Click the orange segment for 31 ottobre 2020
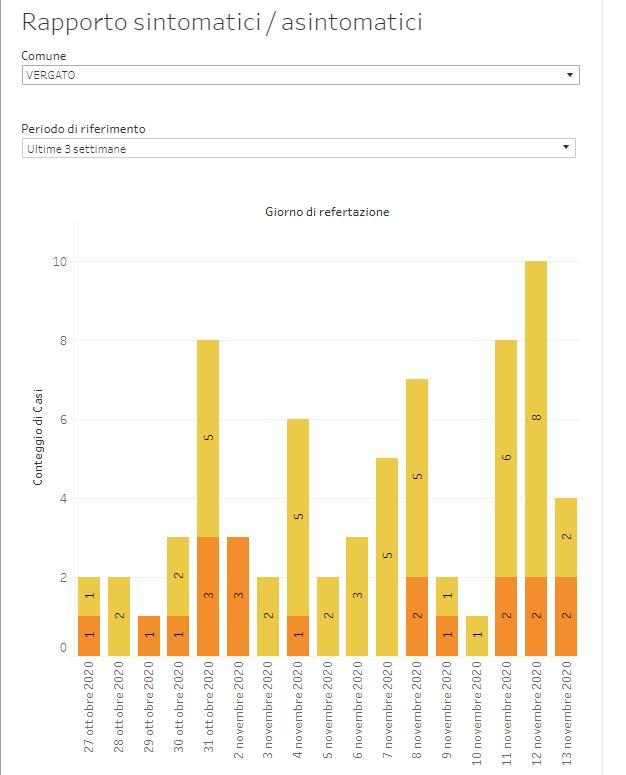Image resolution: width=626 pixels, height=775 pixels. pos(208,596)
